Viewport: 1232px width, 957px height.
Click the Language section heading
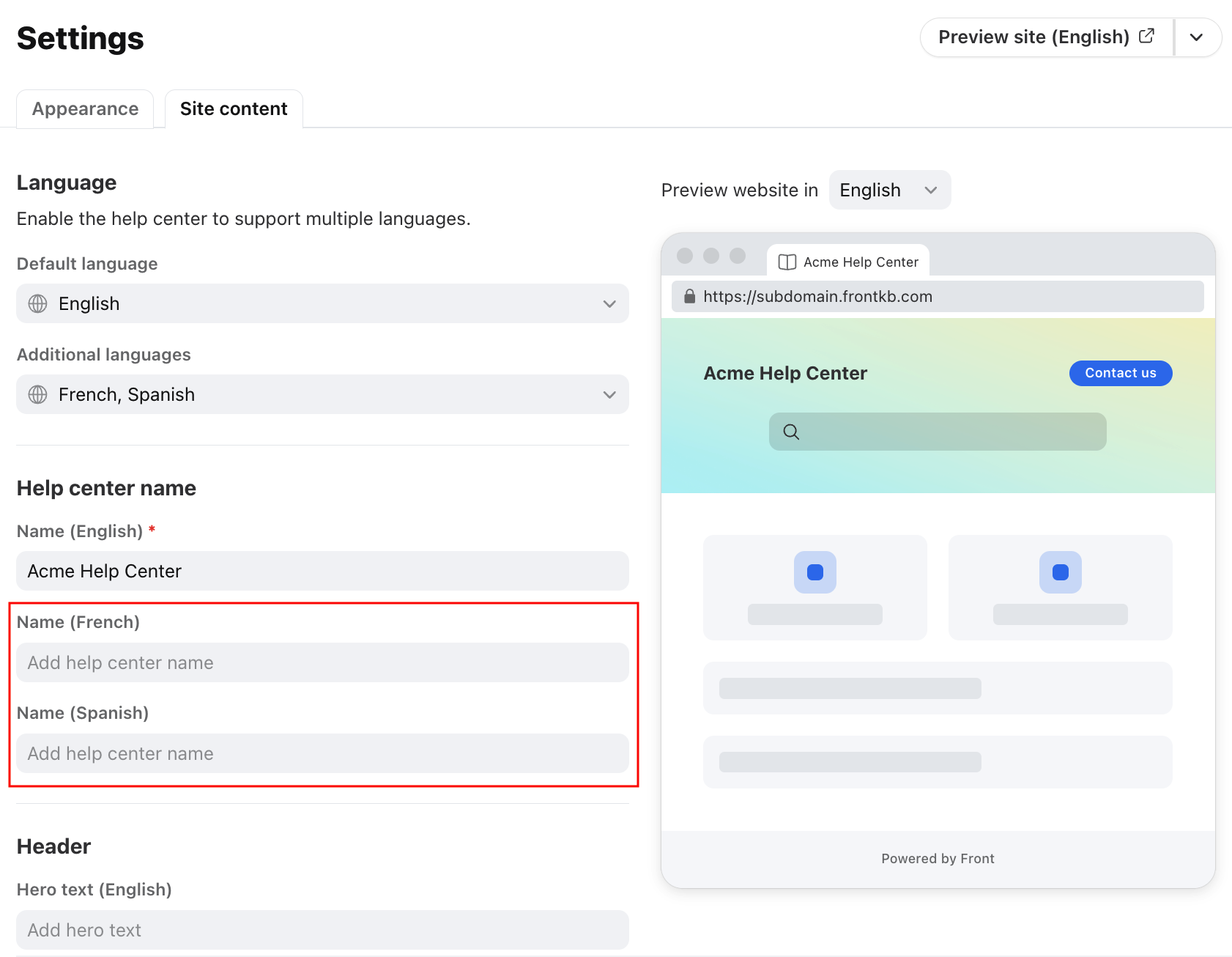point(67,182)
